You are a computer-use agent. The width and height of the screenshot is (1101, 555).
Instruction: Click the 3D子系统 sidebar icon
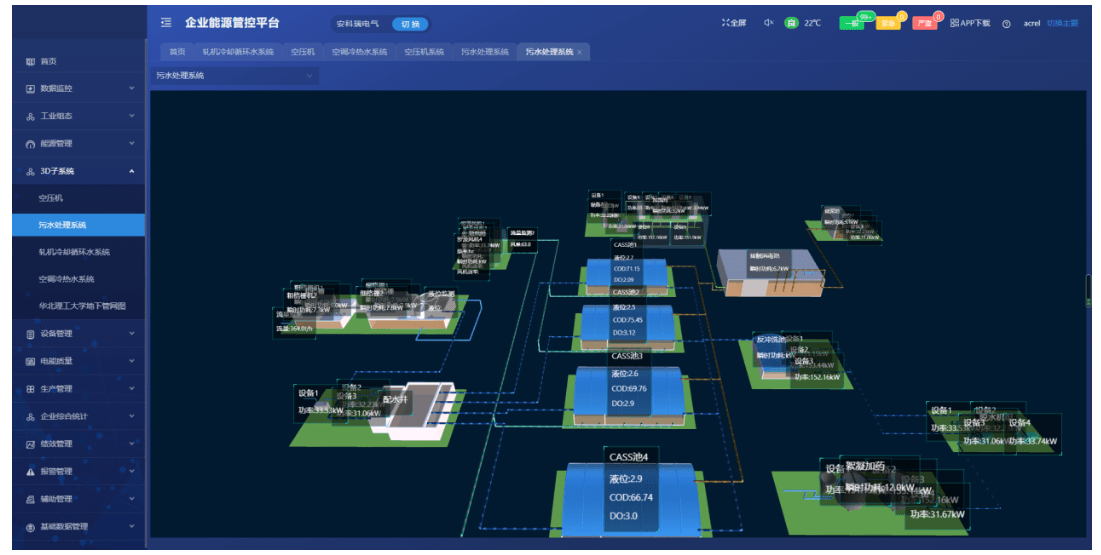(30, 171)
